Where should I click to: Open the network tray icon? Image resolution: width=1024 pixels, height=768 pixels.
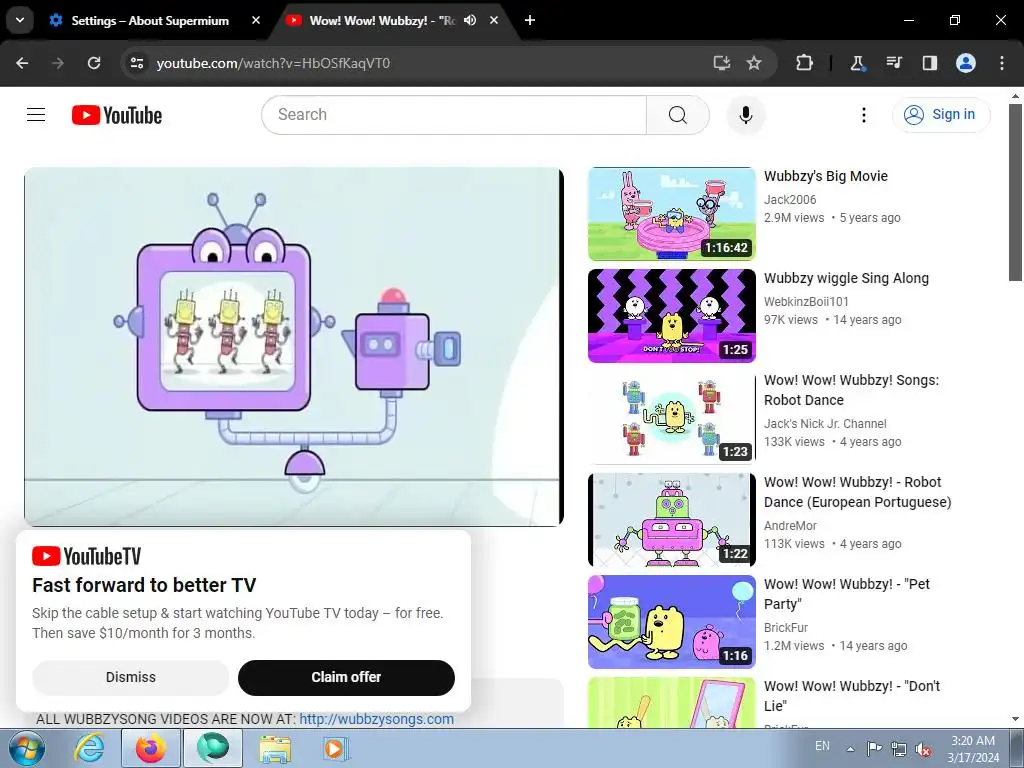[x=899, y=748]
